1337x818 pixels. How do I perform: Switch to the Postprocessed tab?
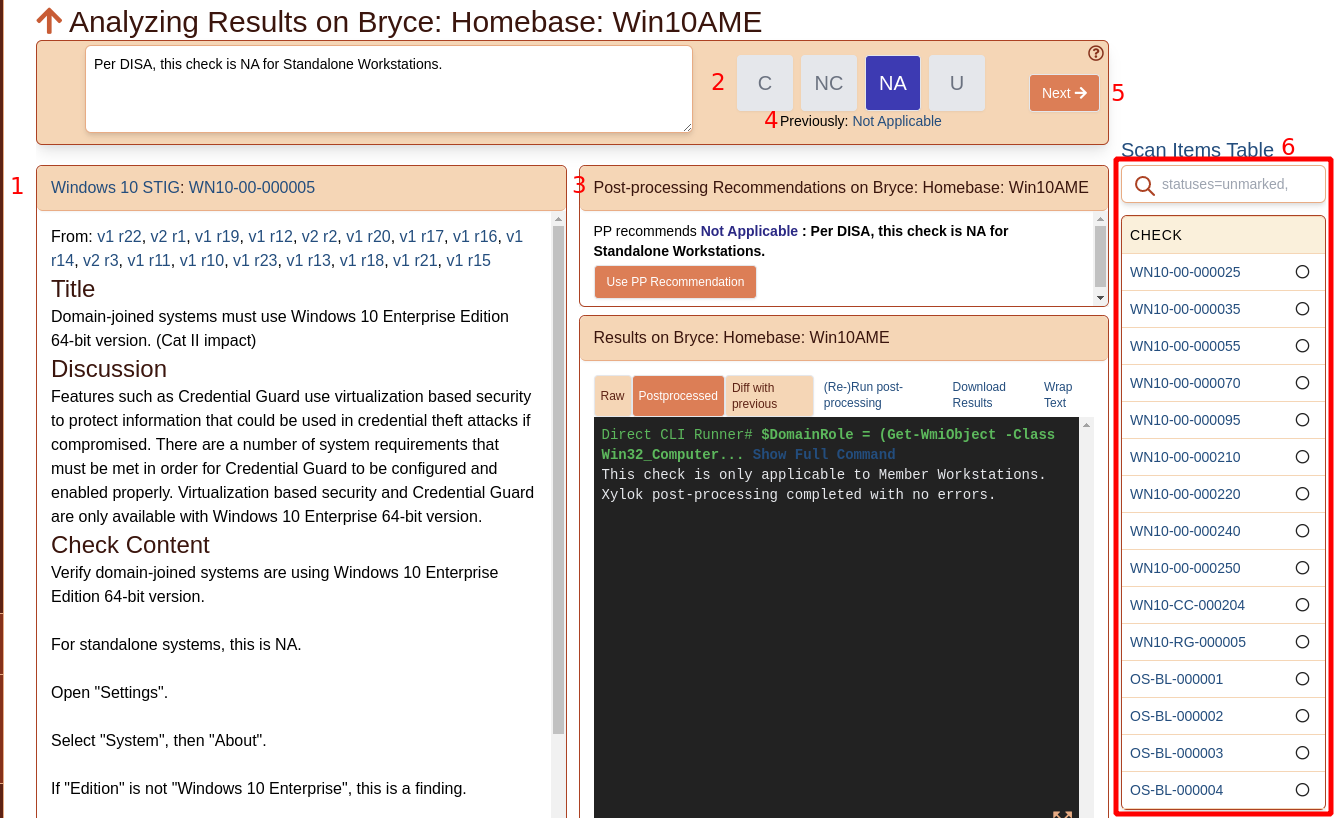pos(678,396)
